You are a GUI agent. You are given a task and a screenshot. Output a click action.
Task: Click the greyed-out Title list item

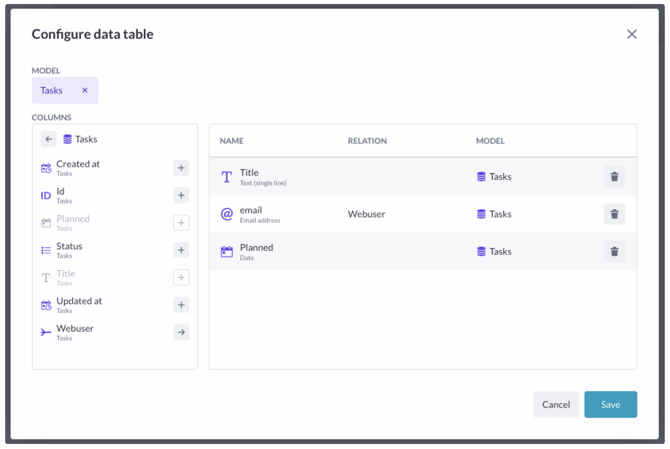tap(115, 277)
